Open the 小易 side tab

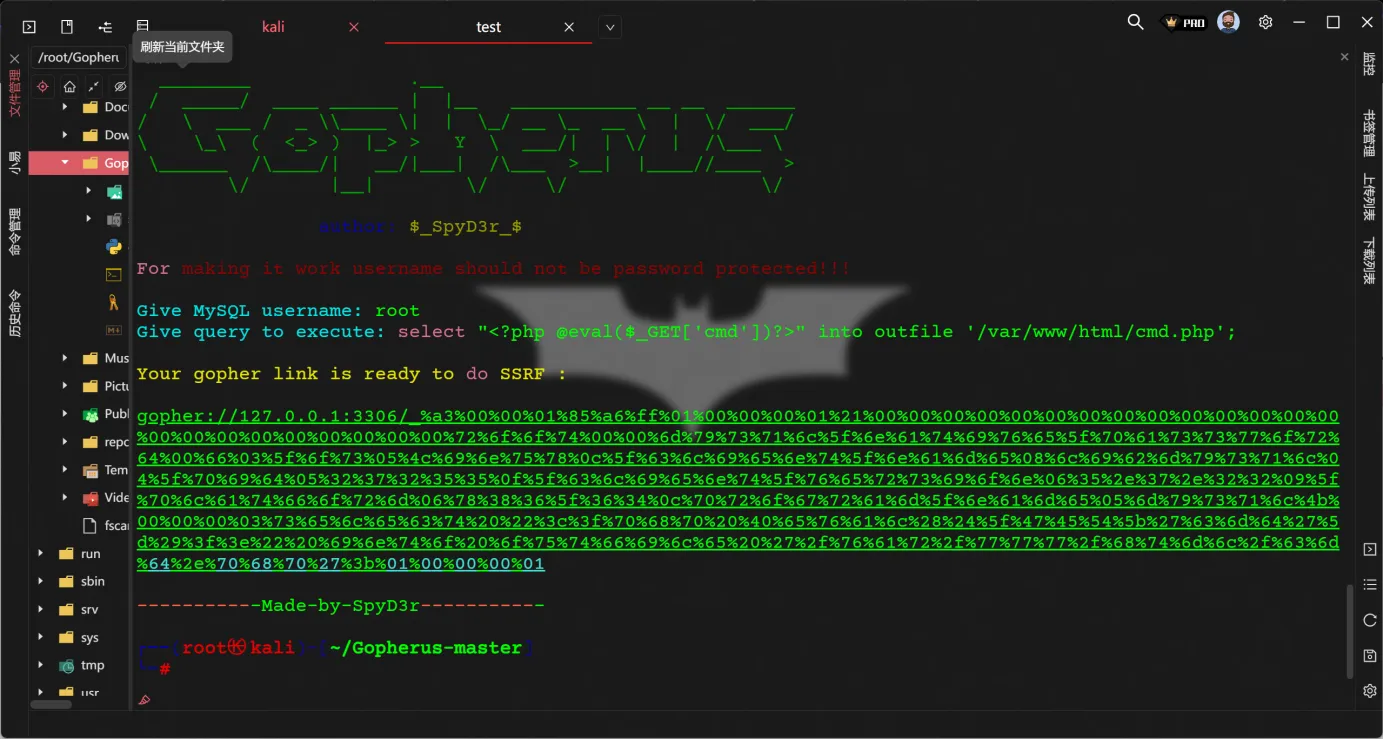pos(14,162)
